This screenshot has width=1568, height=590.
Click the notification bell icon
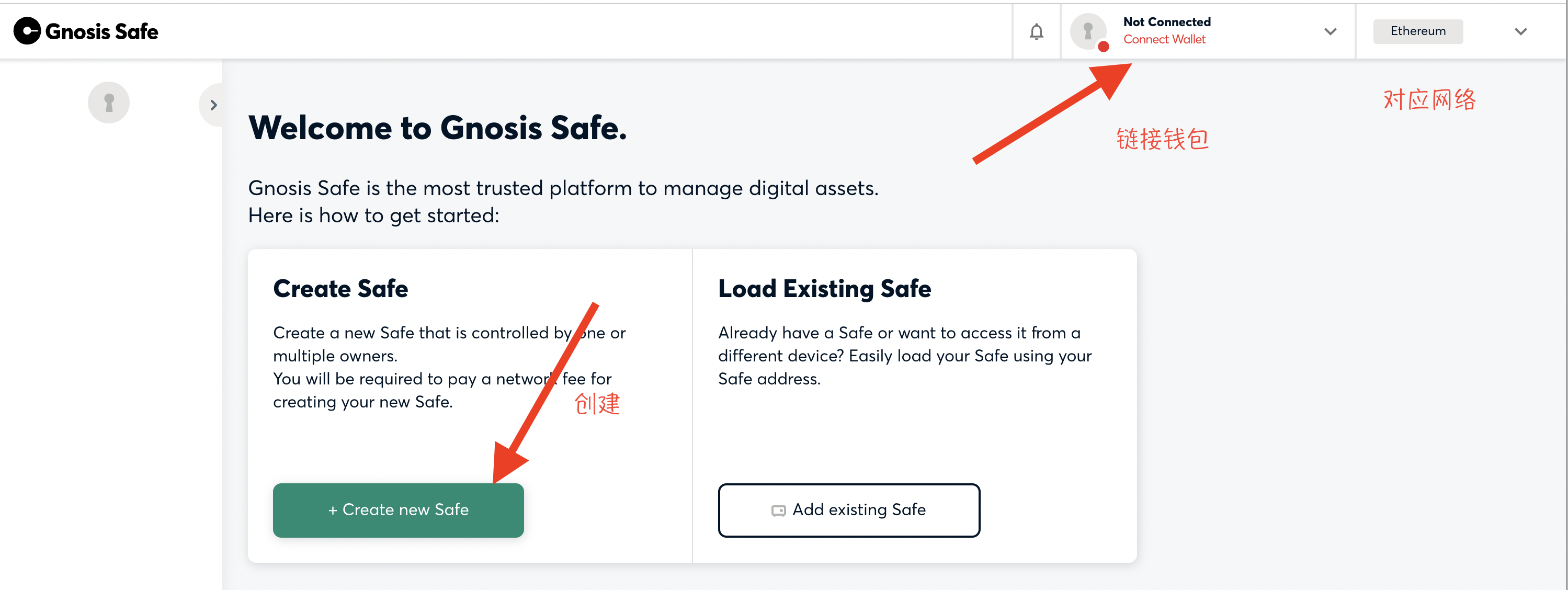[x=1035, y=29]
